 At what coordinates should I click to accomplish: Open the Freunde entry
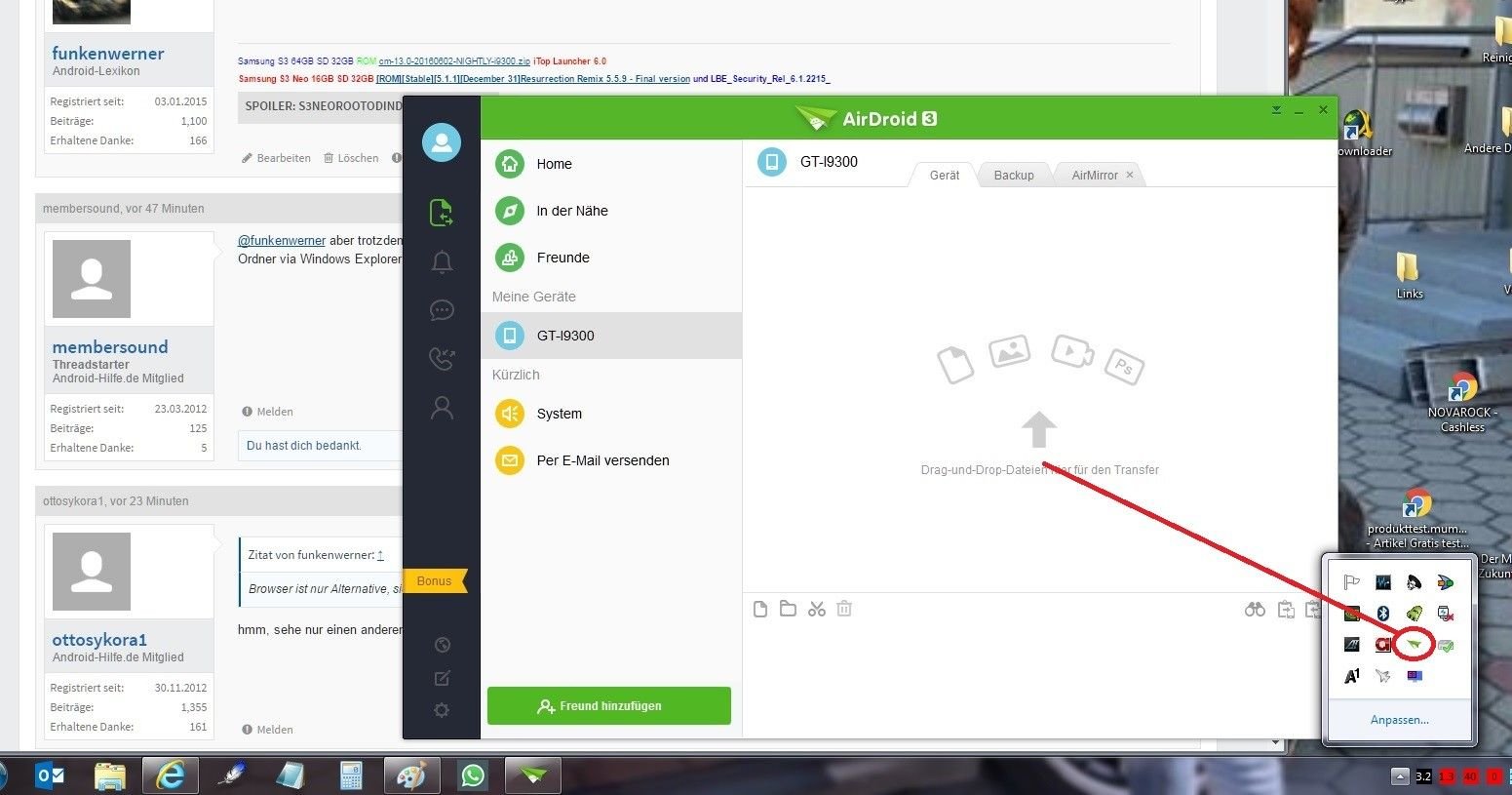click(x=611, y=258)
